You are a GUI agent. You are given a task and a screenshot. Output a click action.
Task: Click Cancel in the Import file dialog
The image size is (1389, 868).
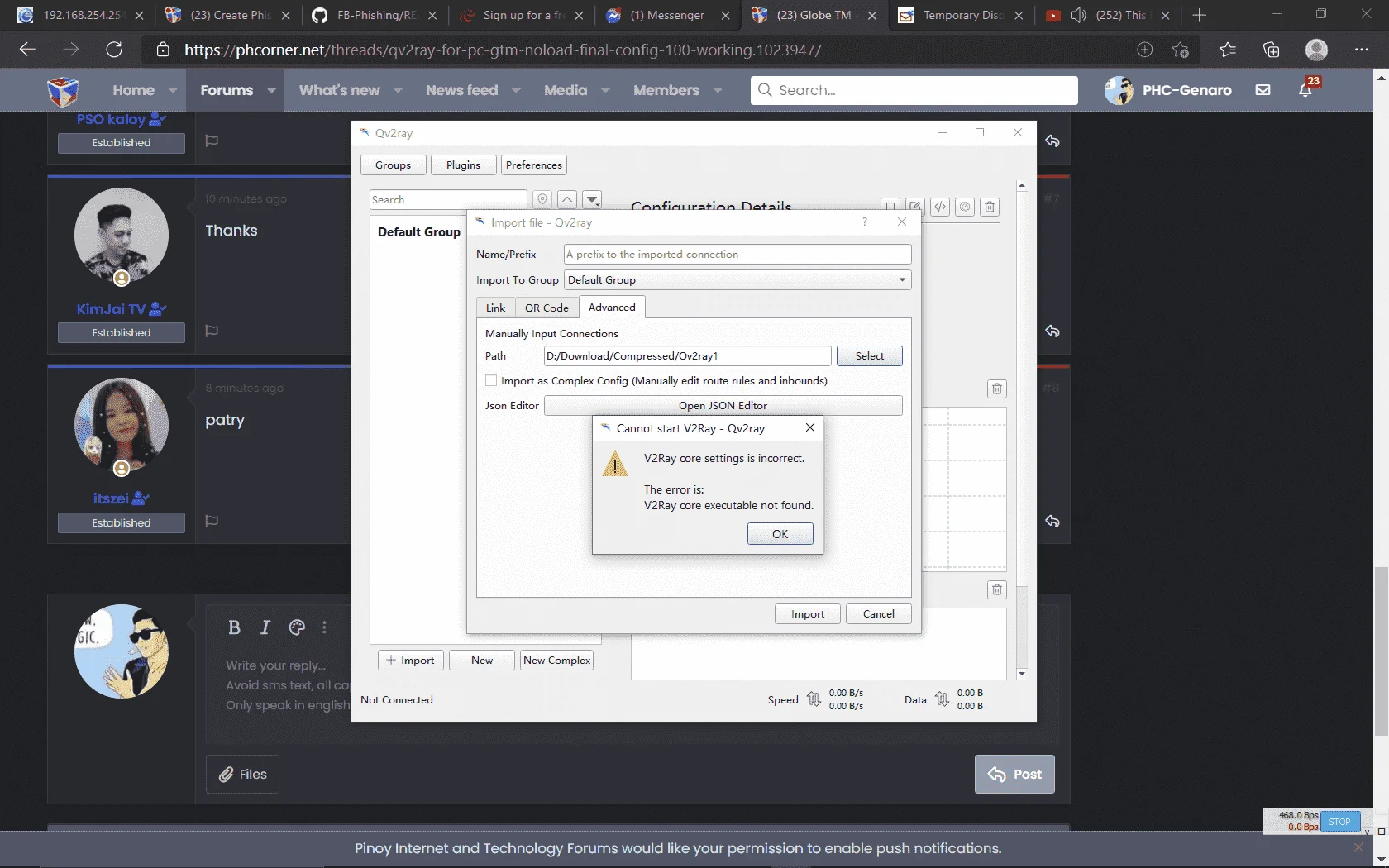point(878,613)
